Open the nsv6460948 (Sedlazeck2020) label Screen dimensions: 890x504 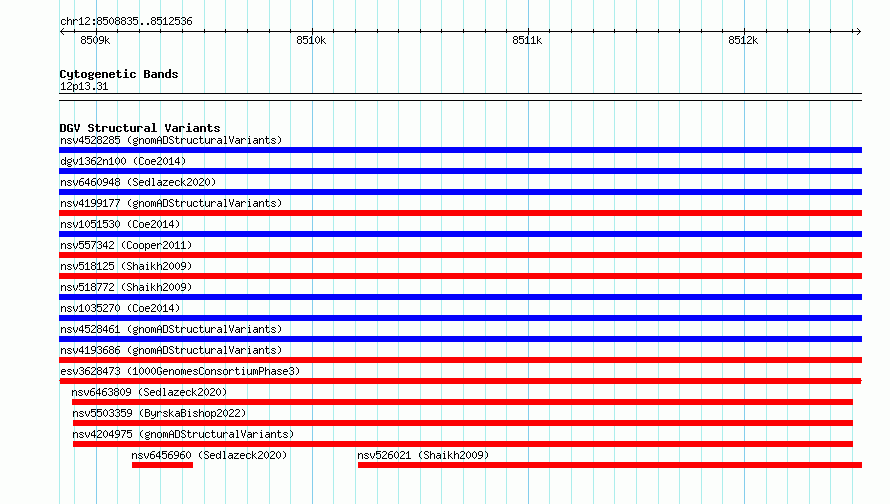pyautogui.click(x=138, y=182)
